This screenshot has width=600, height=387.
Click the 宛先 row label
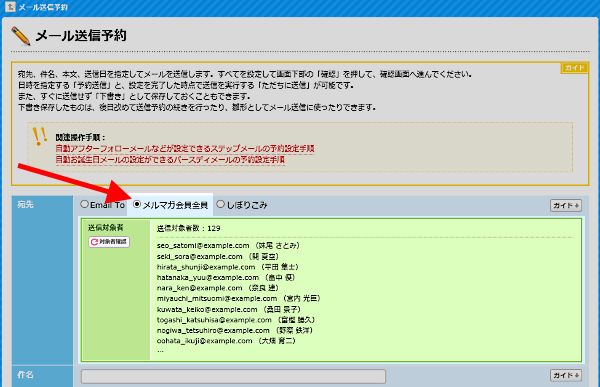[x=25, y=204]
